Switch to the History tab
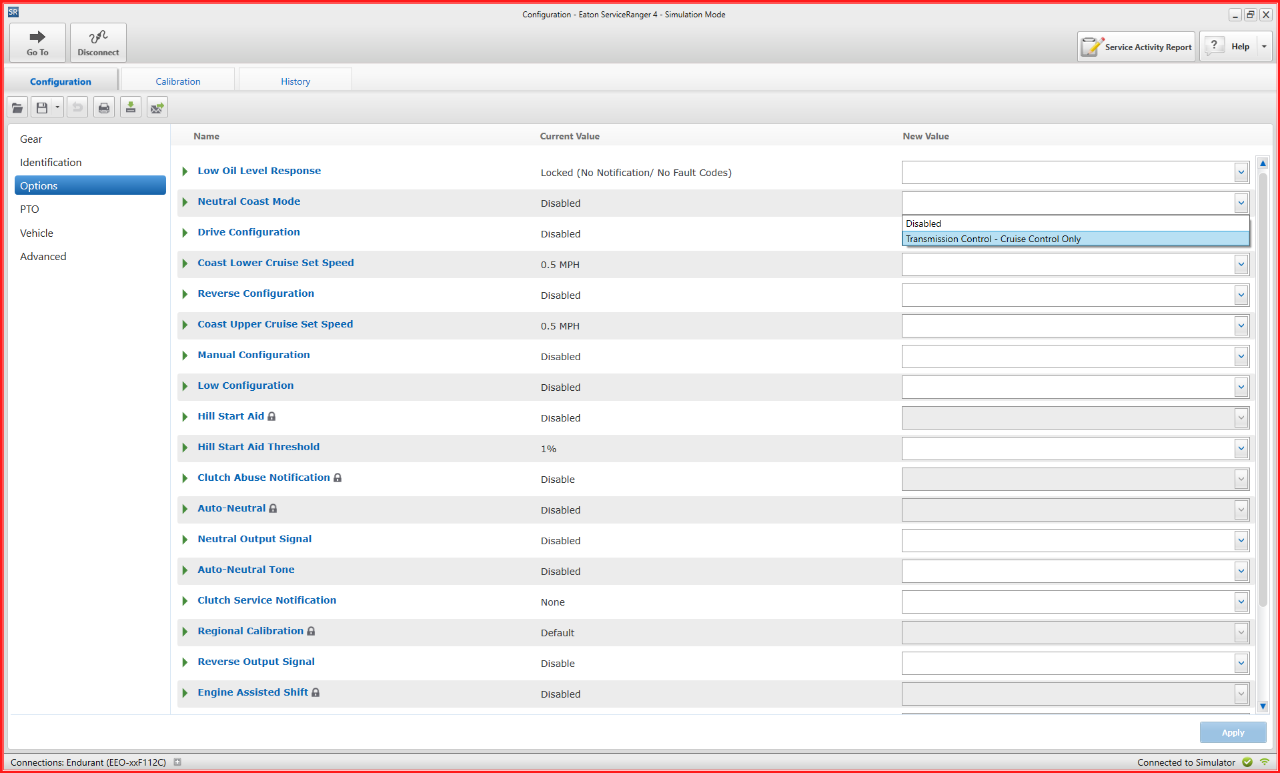The width and height of the screenshot is (1280, 773). [295, 81]
